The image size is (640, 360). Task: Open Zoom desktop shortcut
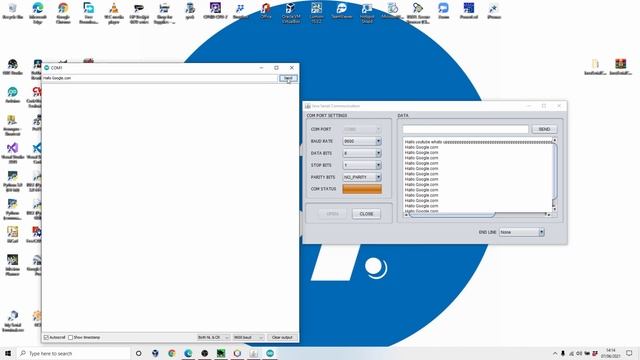[x=443, y=11]
